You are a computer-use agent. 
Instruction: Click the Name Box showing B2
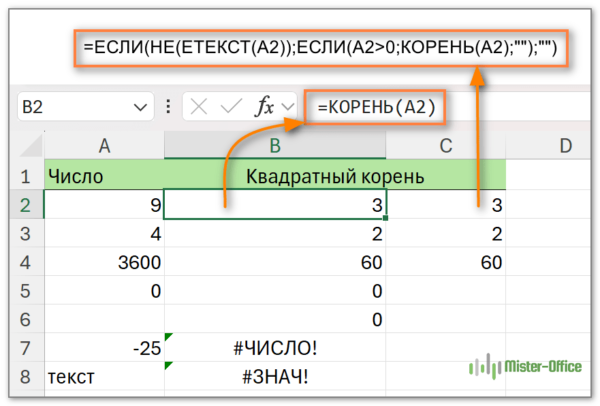70,107
